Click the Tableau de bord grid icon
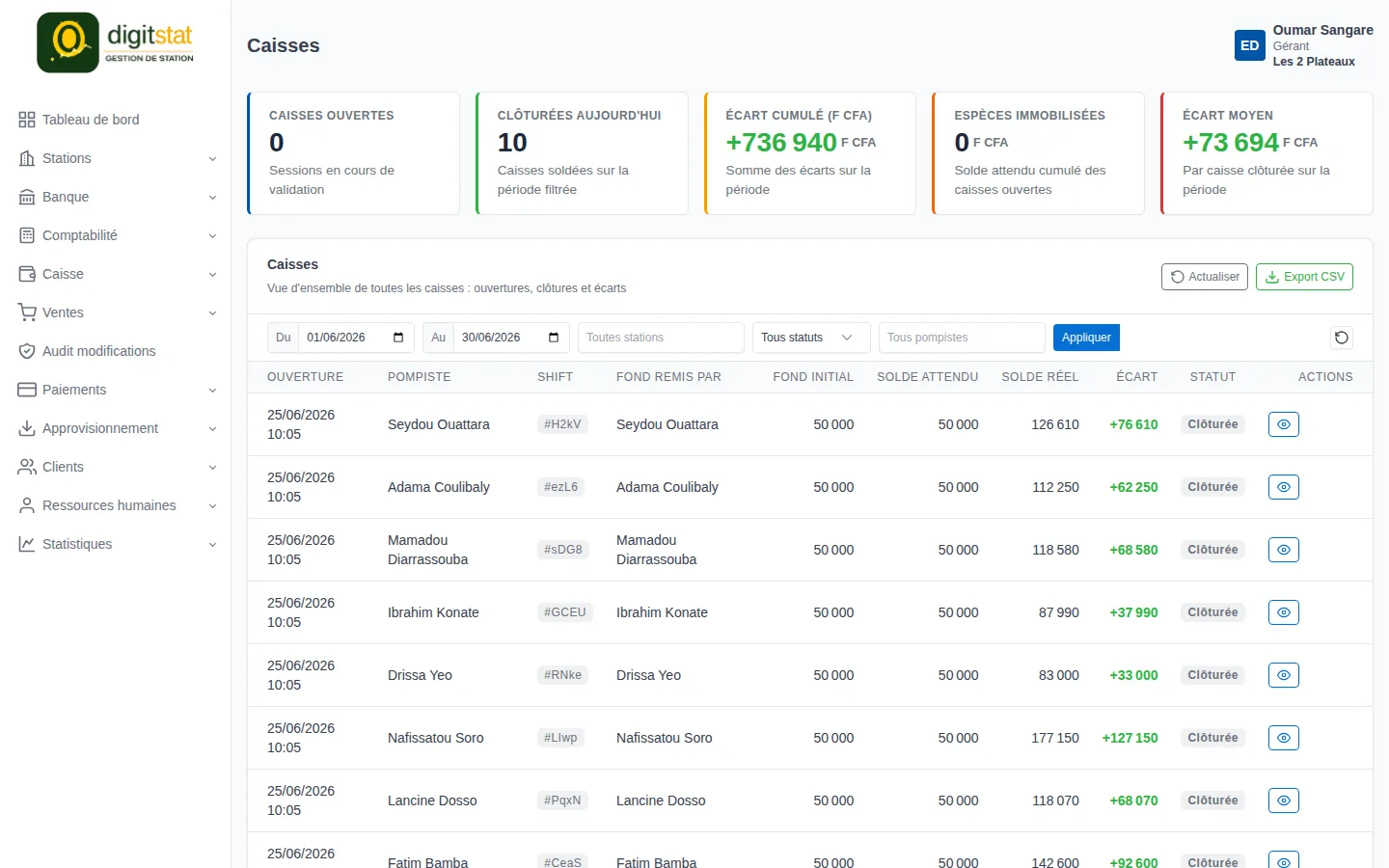Viewport: 1389px width, 868px height. pyautogui.click(x=27, y=120)
